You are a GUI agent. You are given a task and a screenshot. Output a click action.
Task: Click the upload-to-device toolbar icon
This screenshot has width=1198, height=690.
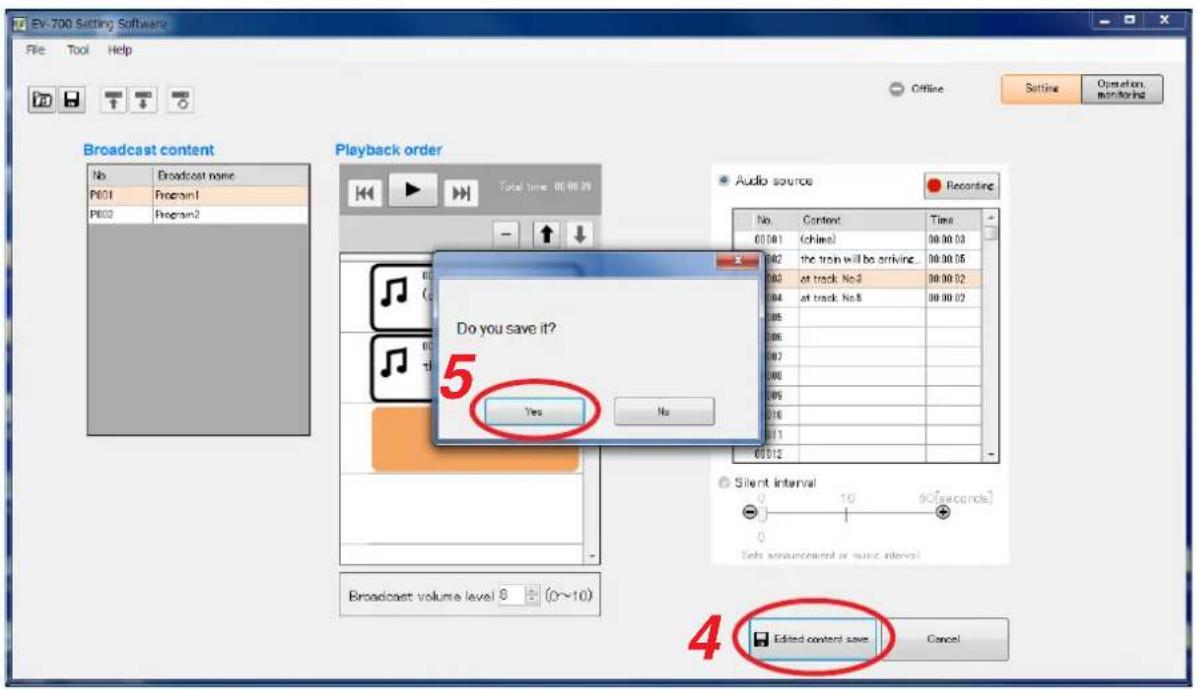[x=113, y=100]
